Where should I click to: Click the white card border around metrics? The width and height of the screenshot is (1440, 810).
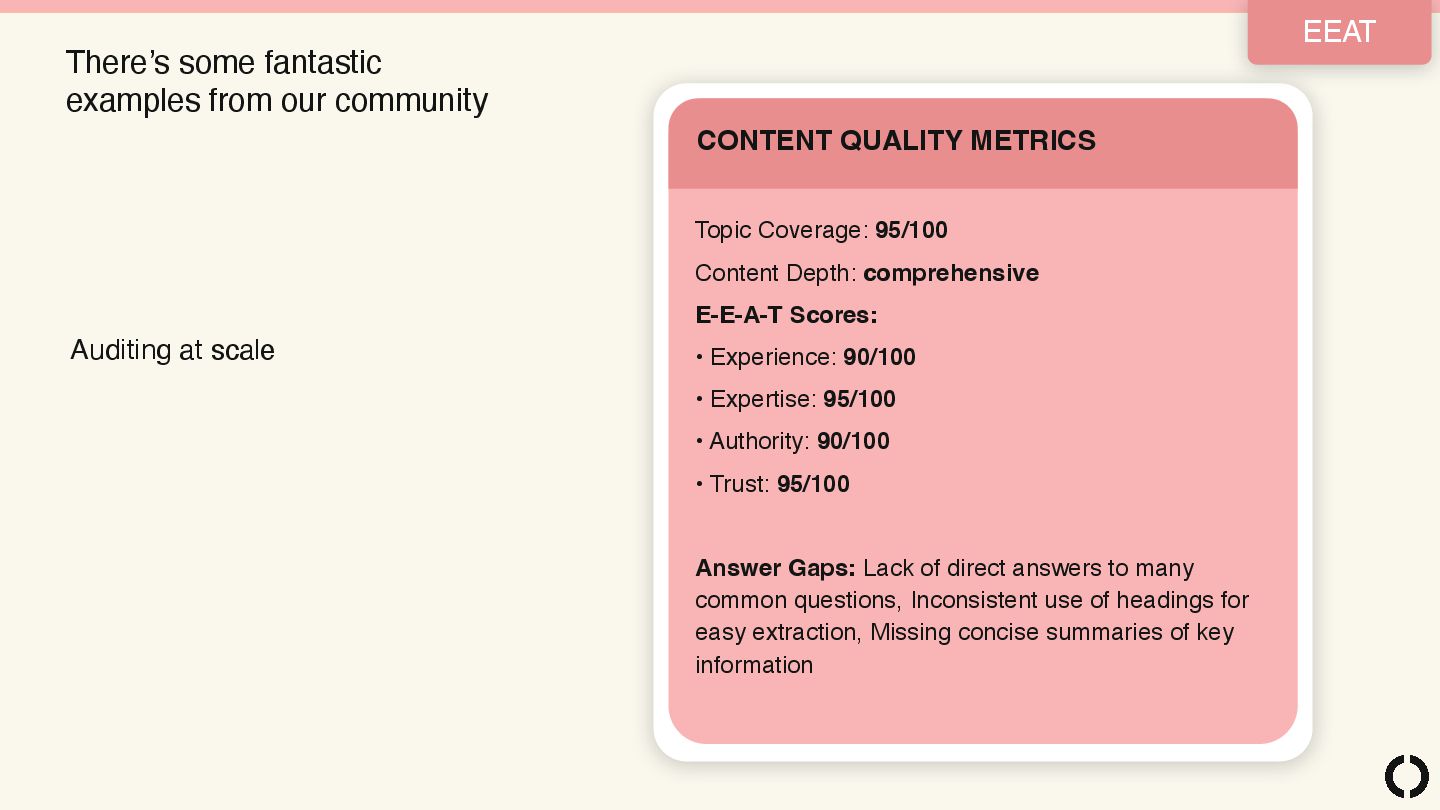pos(983,90)
